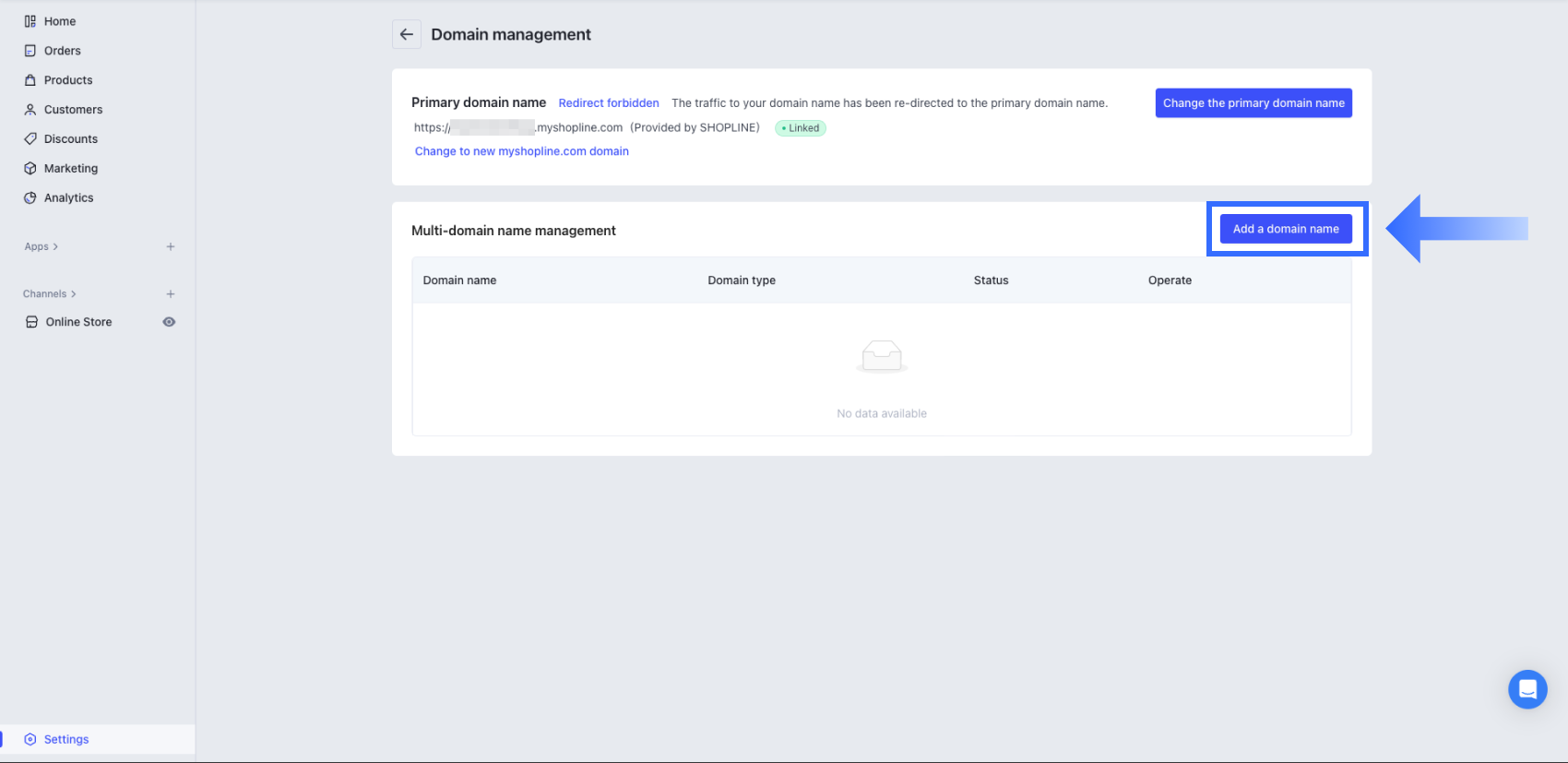1568x763 pixels.
Task: Click the back arrow beside Domain management
Action: pos(407,34)
